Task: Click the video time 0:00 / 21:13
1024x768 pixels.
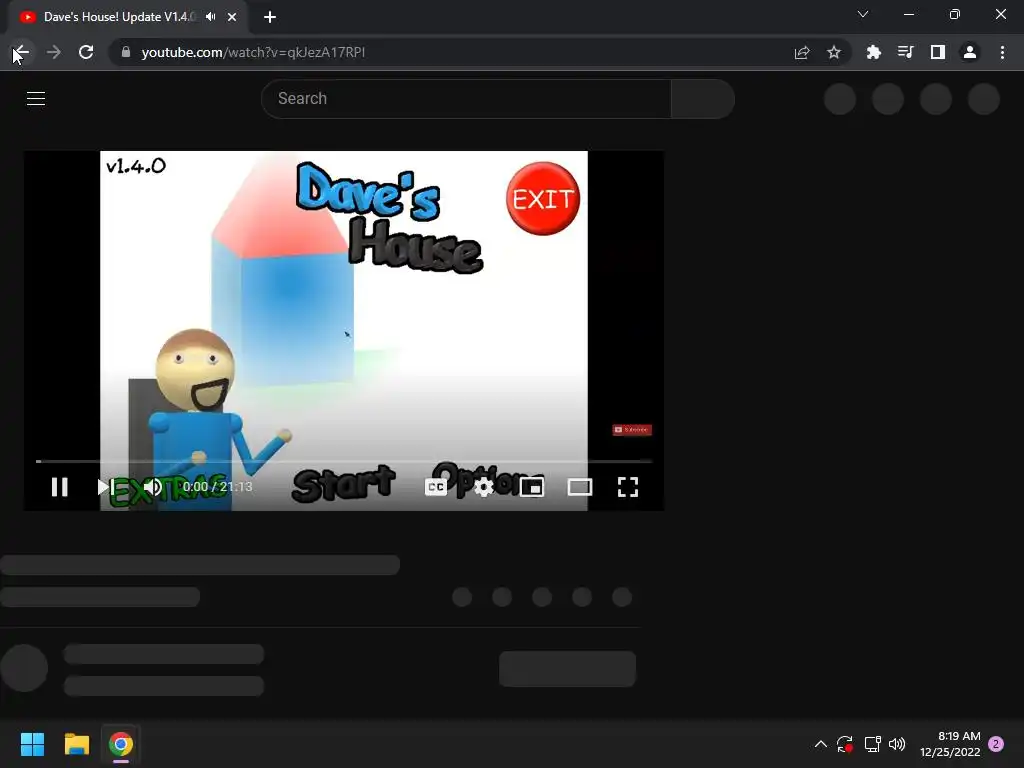Action: (x=217, y=487)
